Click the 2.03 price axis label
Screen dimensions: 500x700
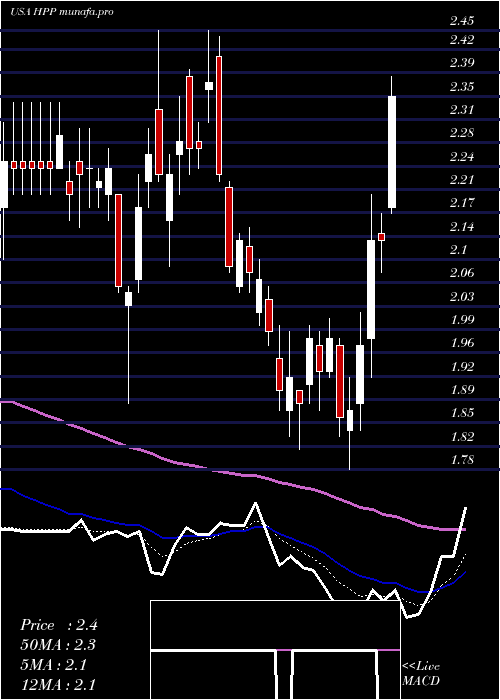coord(462,297)
